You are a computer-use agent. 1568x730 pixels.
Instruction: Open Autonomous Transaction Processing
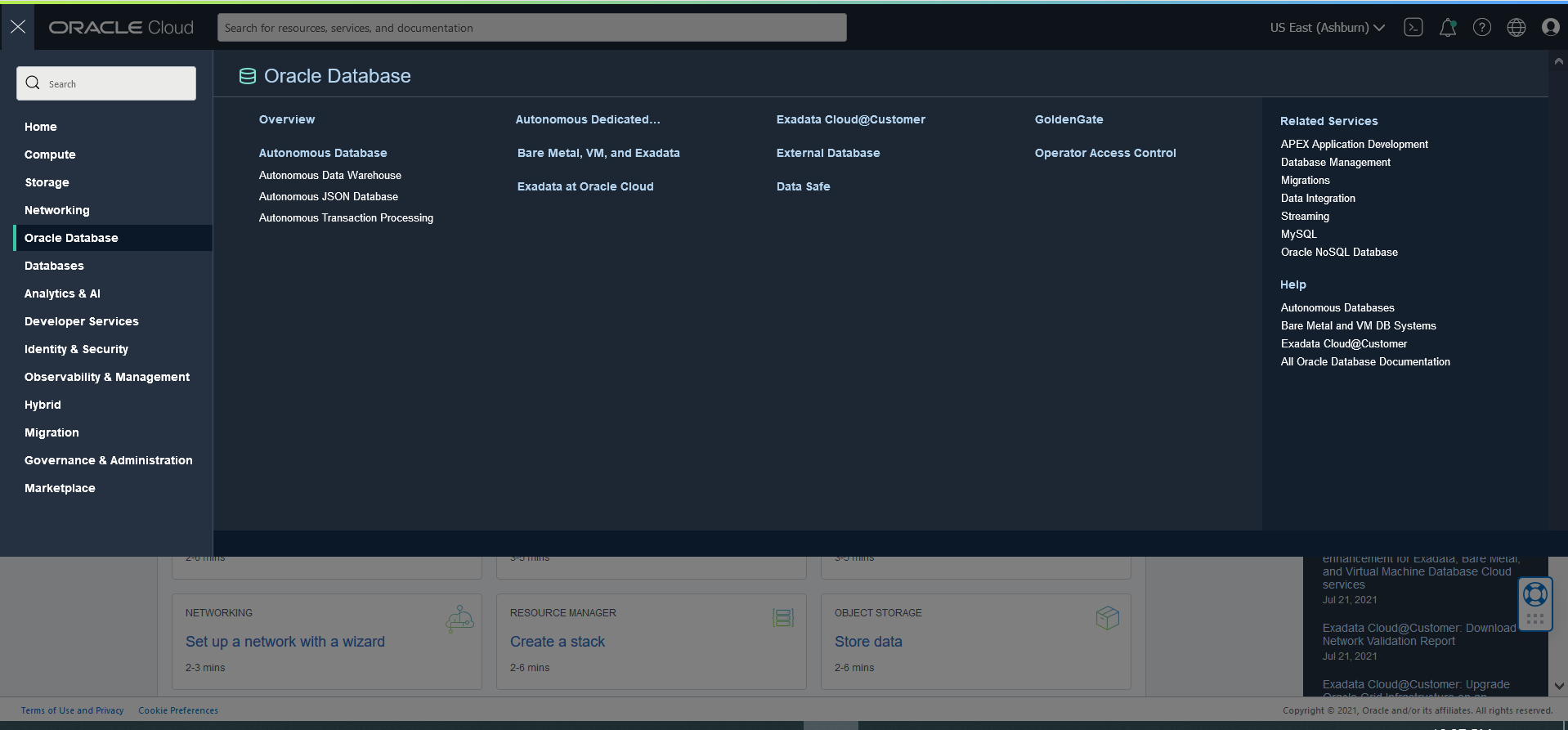click(x=346, y=217)
